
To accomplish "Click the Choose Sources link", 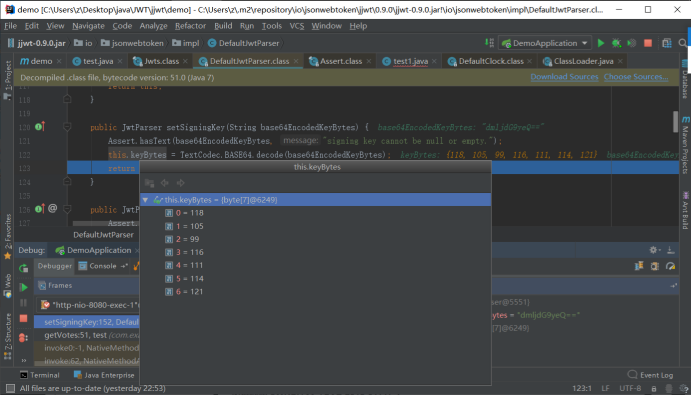I will click(x=635, y=77).
